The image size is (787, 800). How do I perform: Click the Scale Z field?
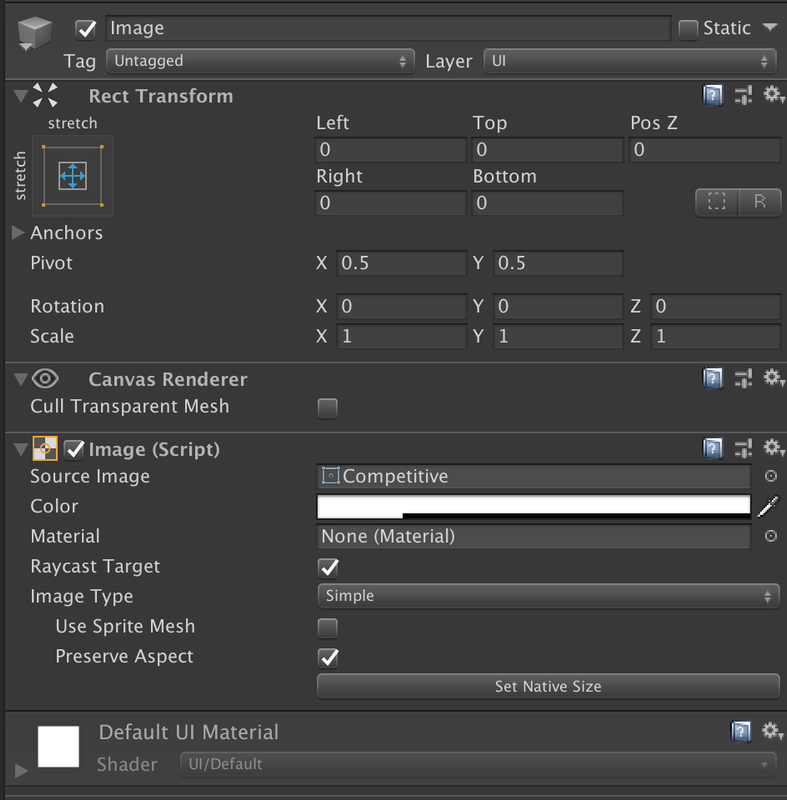pos(716,336)
